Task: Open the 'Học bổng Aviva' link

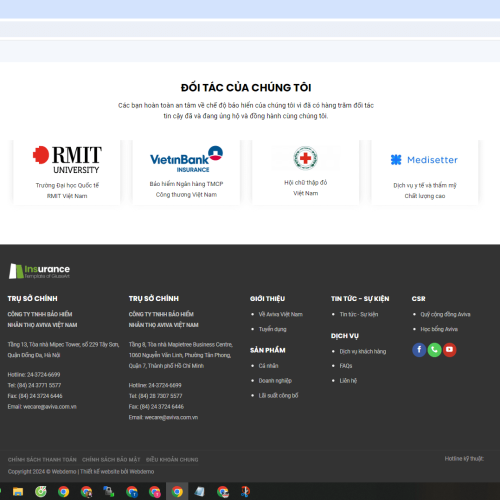Action: (x=439, y=329)
